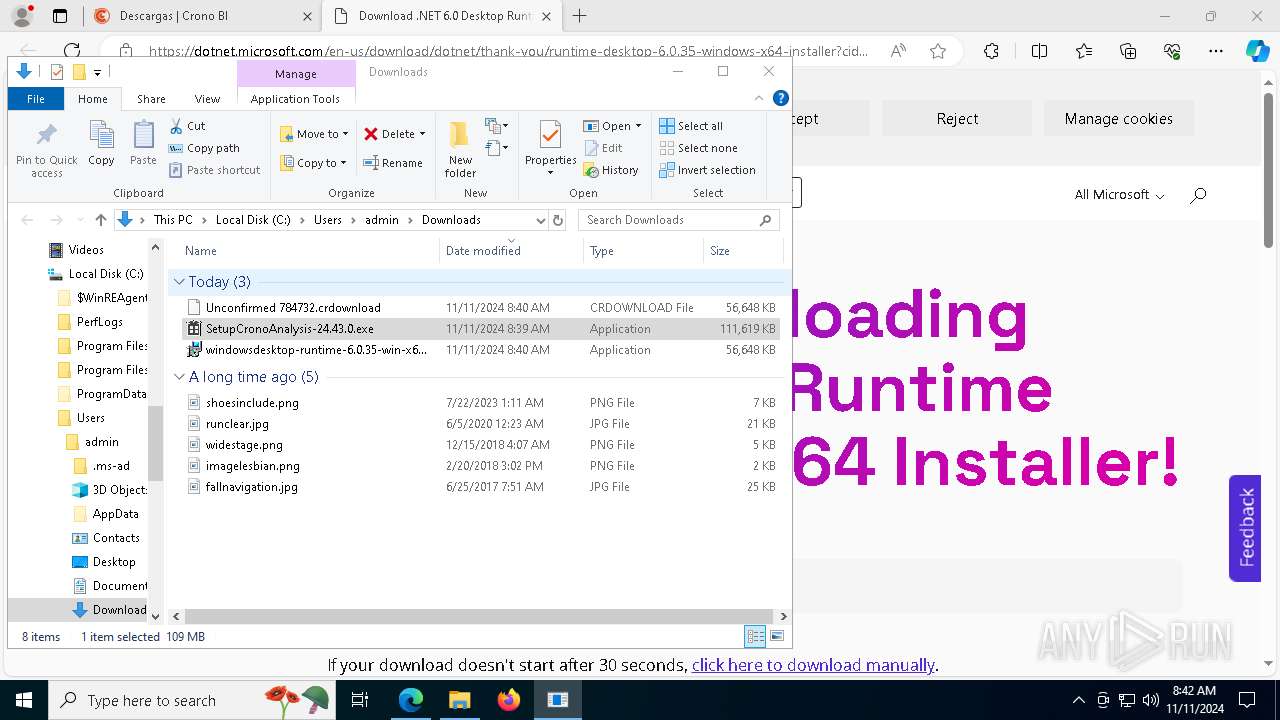Go up one folder level
1280x720 pixels.
(x=100, y=220)
